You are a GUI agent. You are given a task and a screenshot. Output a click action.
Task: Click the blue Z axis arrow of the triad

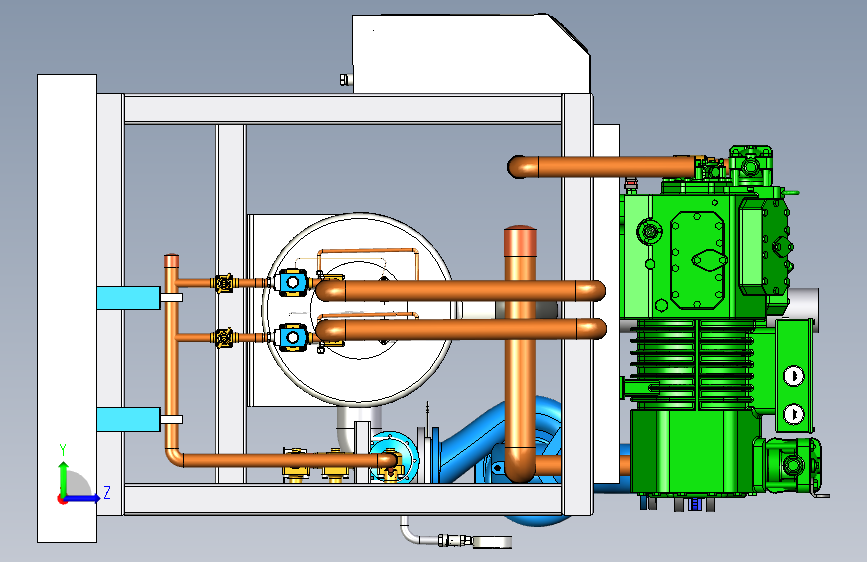tap(83, 498)
